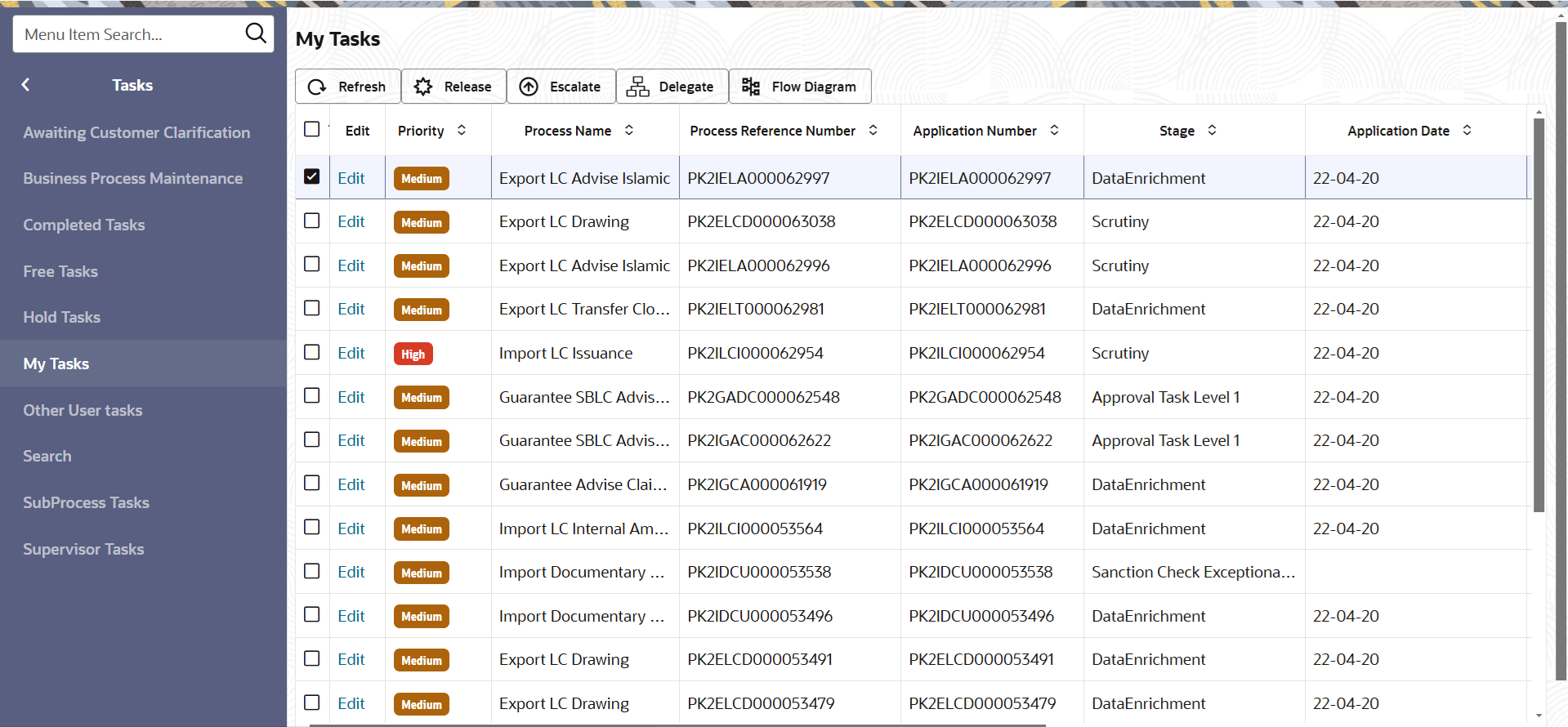The height and width of the screenshot is (727, 1568).
Task: Open SubProcess Tasks menu item
Action: pyautogui.click(x=86, y=502)
